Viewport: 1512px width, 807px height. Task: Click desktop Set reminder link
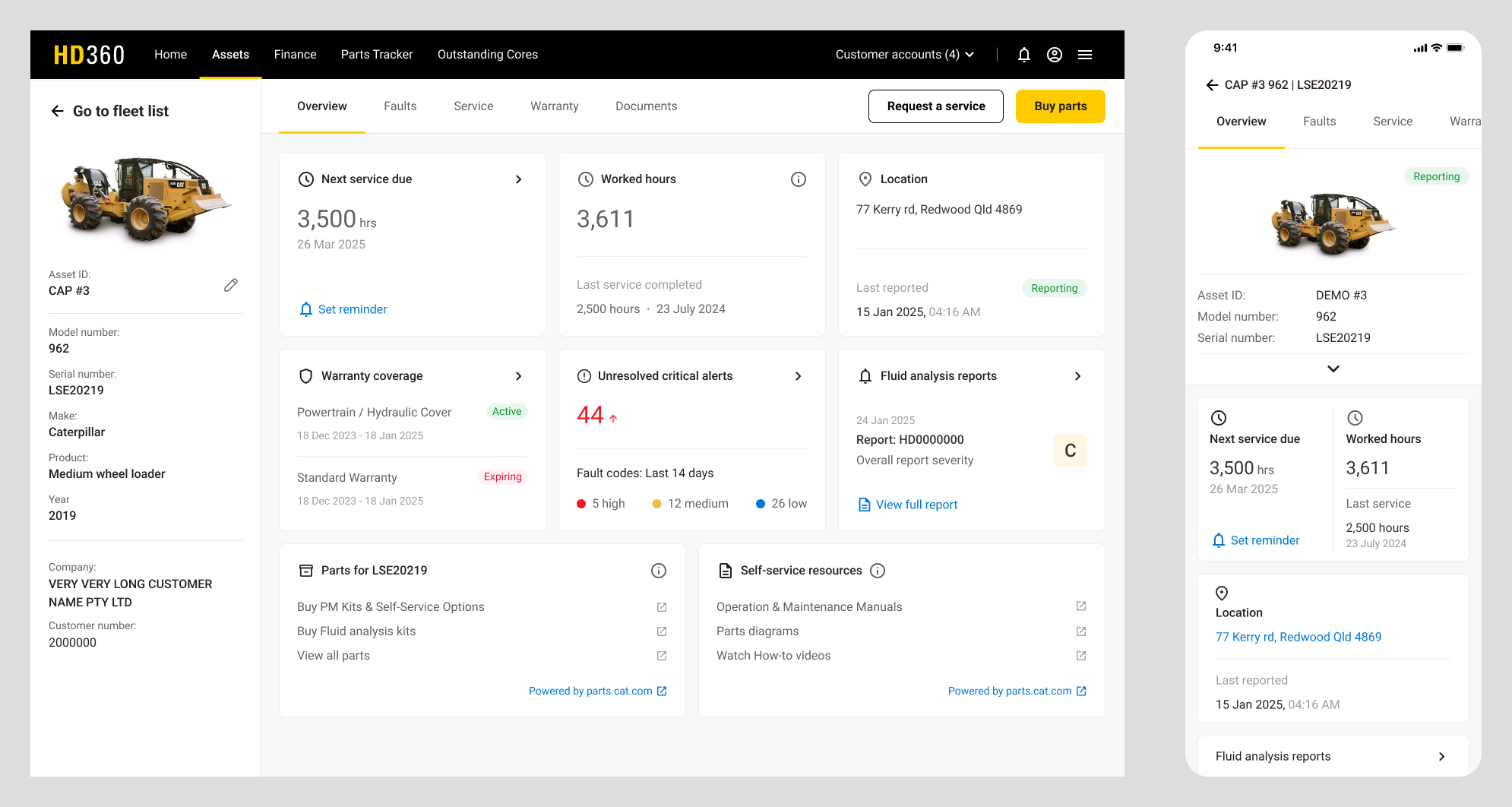(x=353, y=309)
